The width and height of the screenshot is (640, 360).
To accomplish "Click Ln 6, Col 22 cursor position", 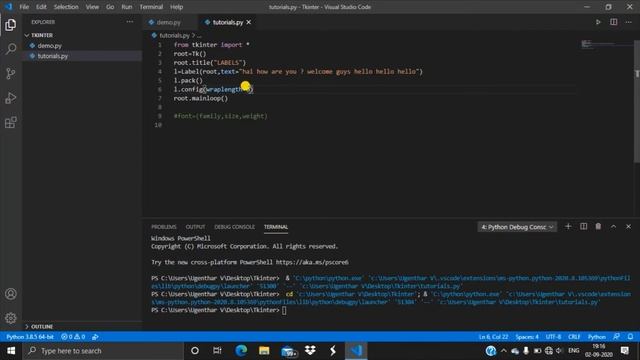I will (x=493, y=337).
